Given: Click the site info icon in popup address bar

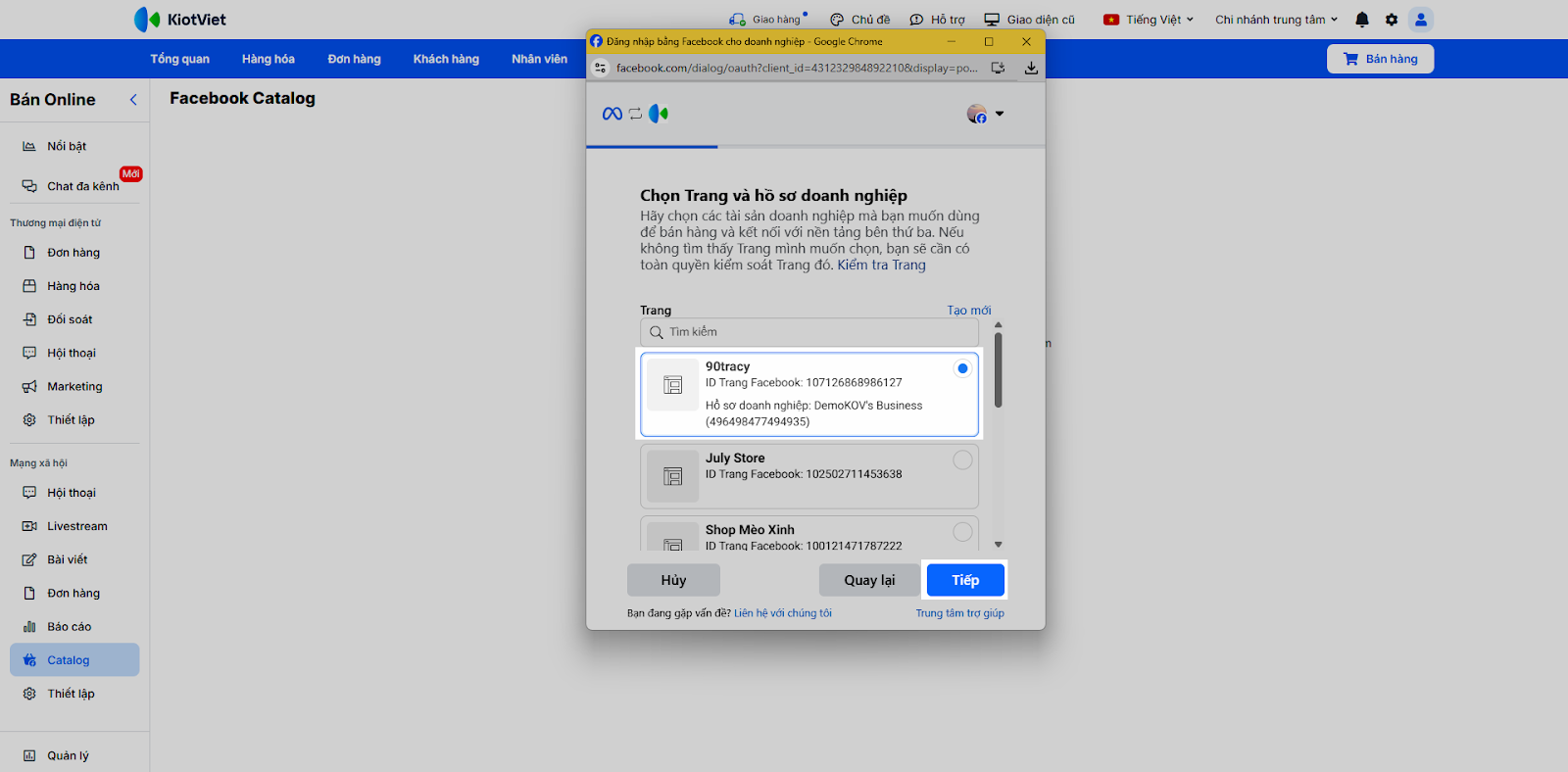Looking at the screenshot, I should tap(601, 68).
